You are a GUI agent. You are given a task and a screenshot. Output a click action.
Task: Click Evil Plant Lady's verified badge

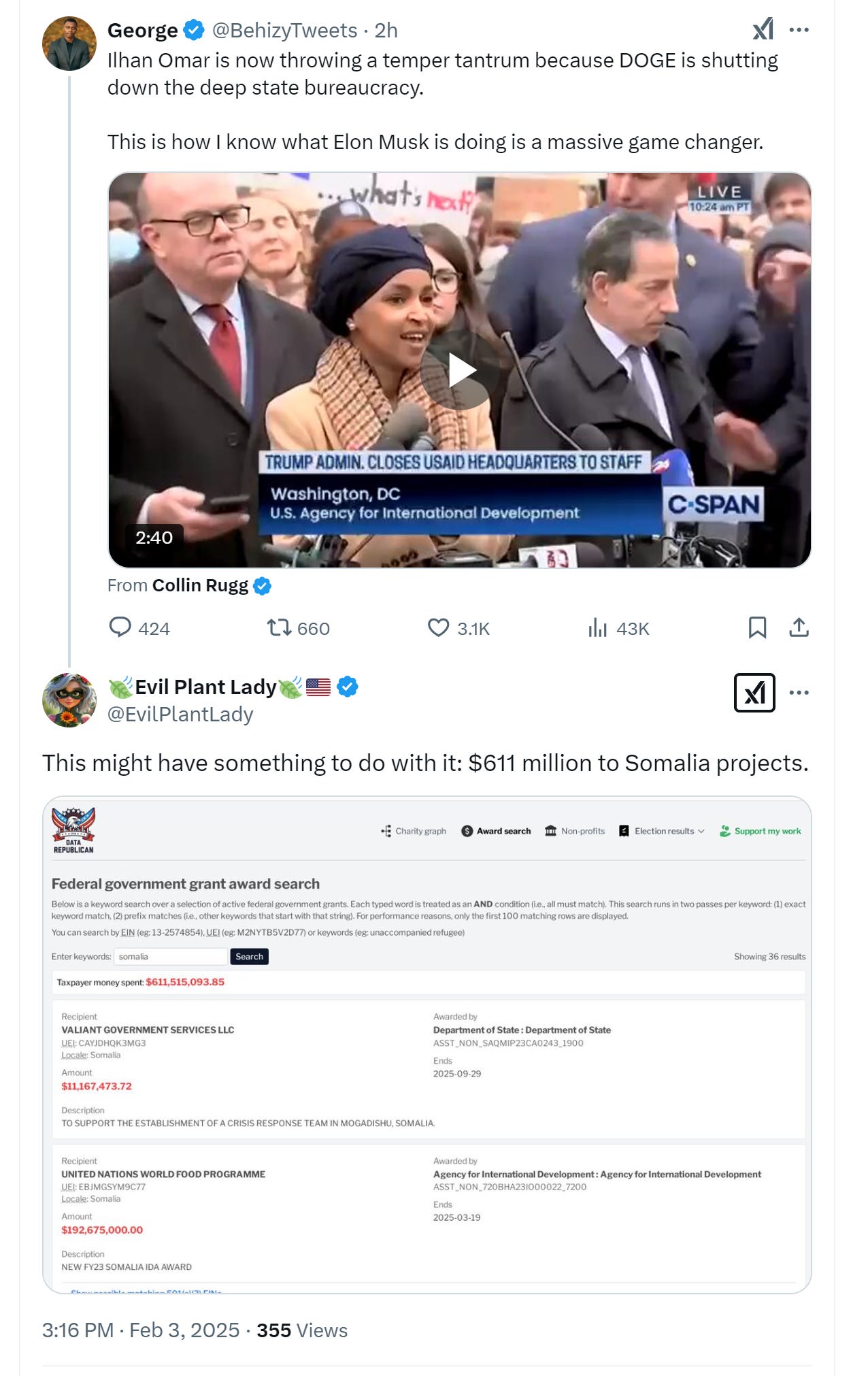pos(348,687)
